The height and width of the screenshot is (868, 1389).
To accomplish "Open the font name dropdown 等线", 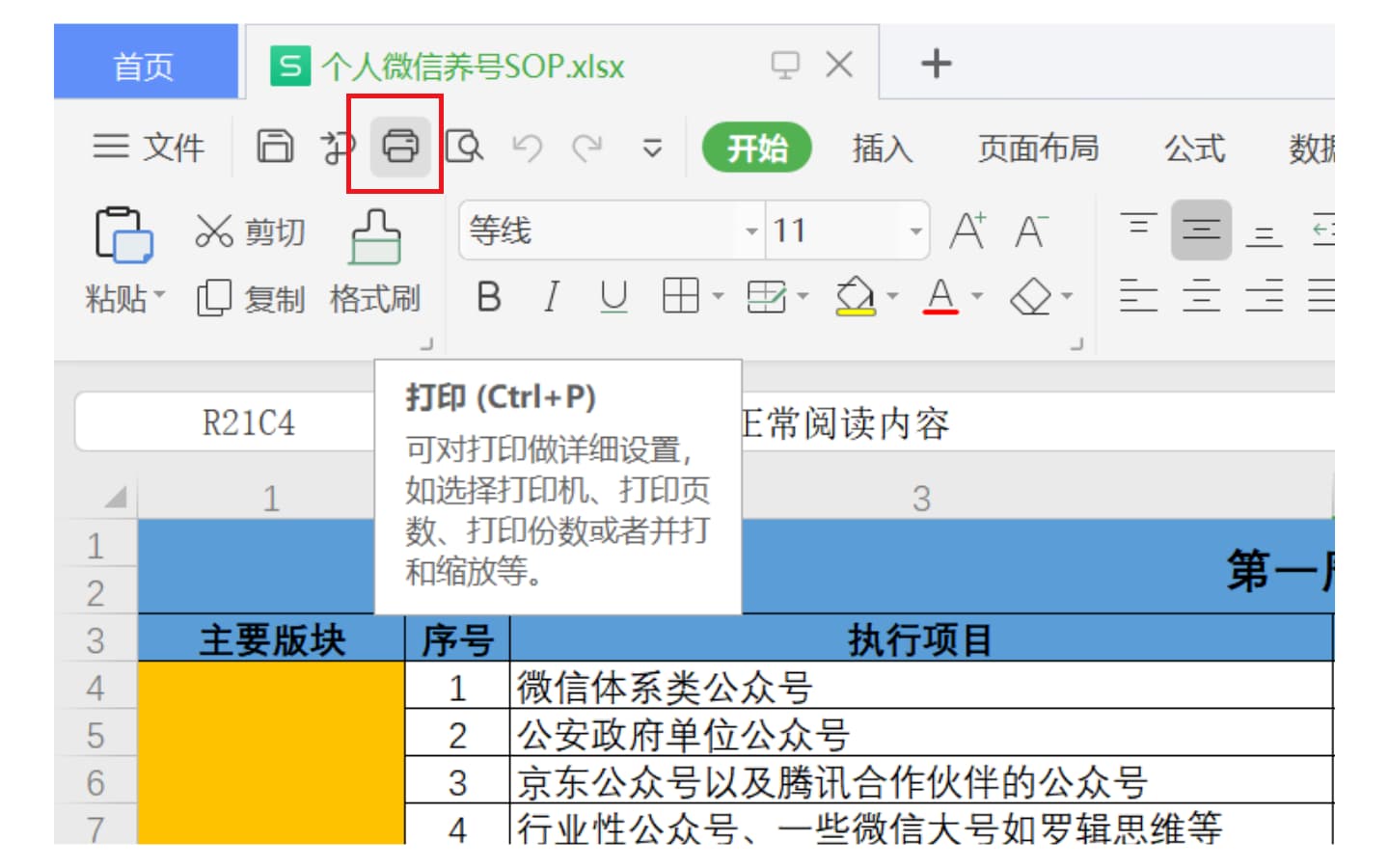I will tap(751, 231).
